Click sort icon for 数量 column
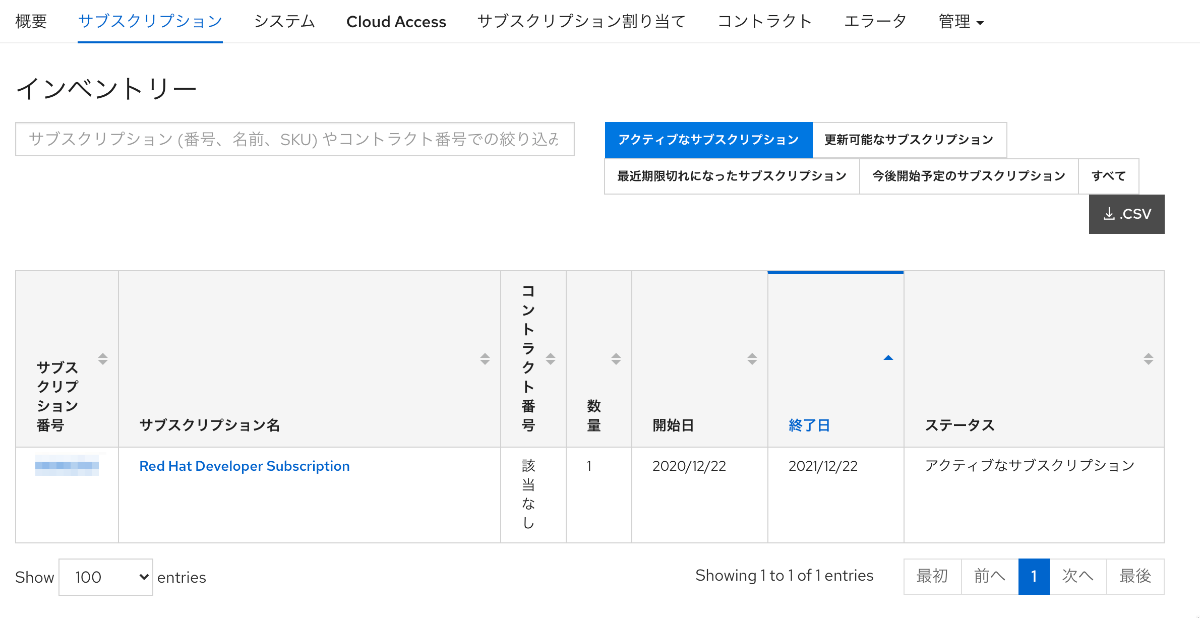Viewport: 1200px width, 618px height. (x=616, y=359)
